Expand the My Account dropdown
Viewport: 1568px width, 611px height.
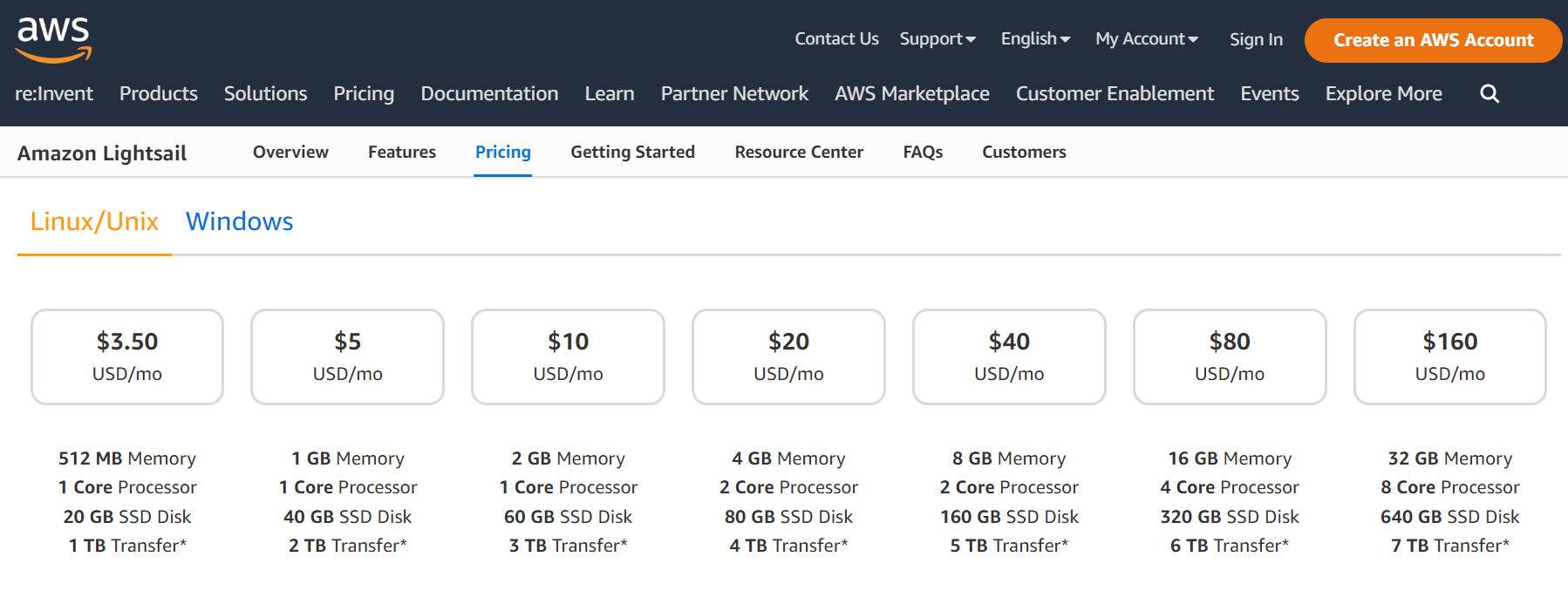(x=1147, y=39)
